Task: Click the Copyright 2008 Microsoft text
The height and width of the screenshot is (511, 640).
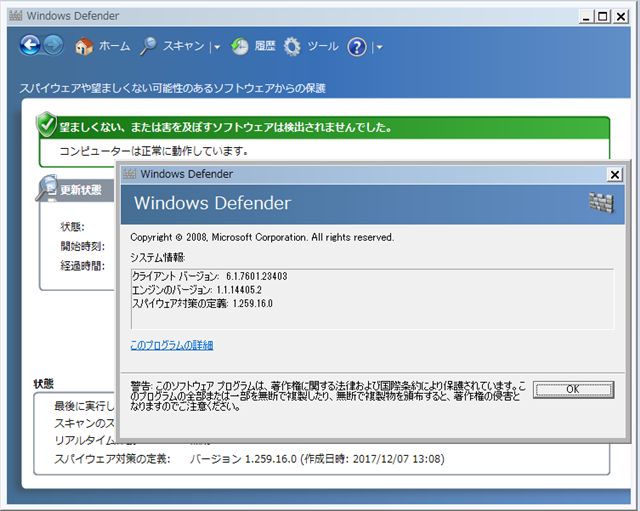Action: pyautogui.click(x=262, y=237)
